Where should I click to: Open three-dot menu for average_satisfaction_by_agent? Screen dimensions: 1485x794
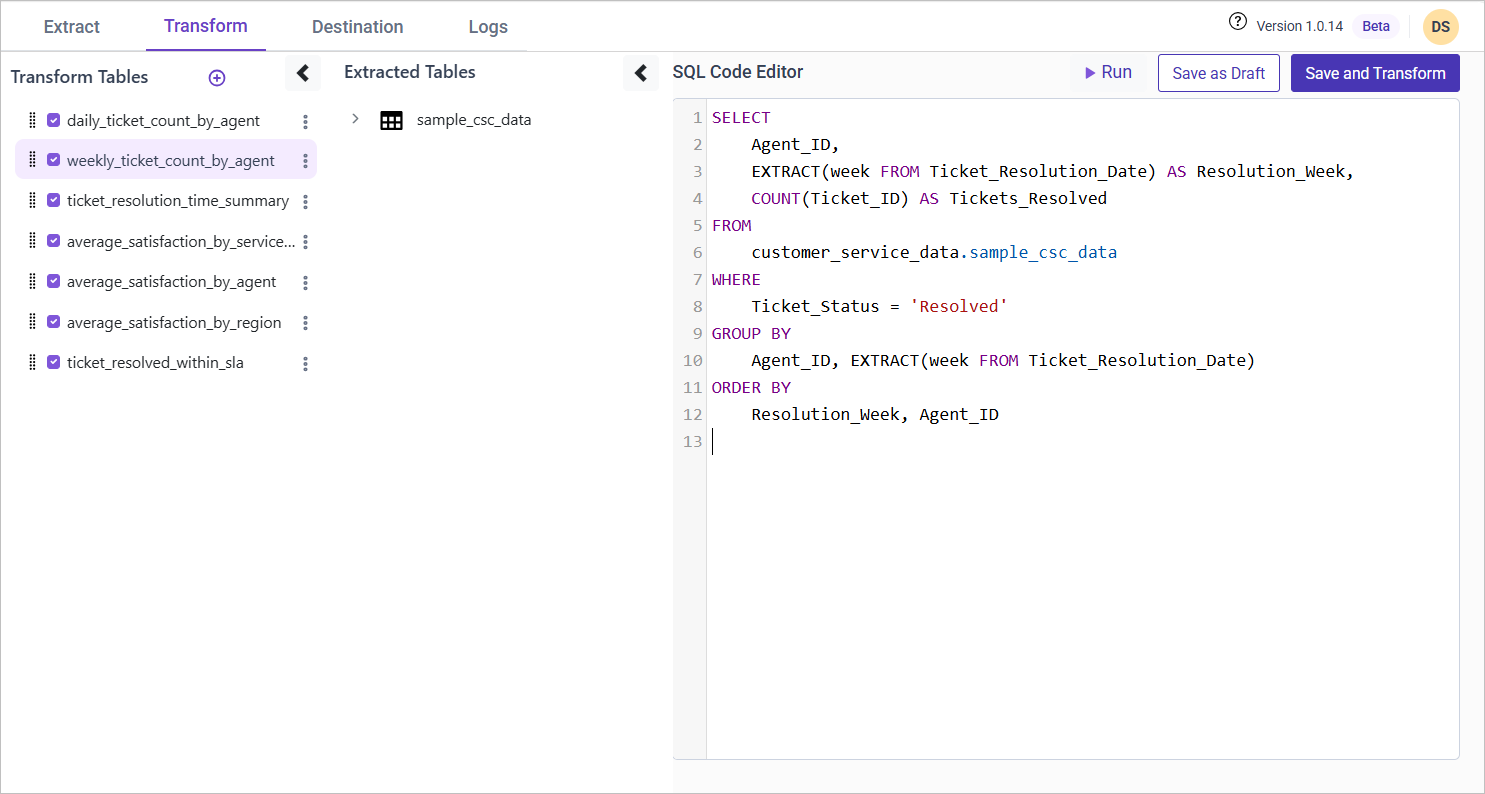click(305, 283)
